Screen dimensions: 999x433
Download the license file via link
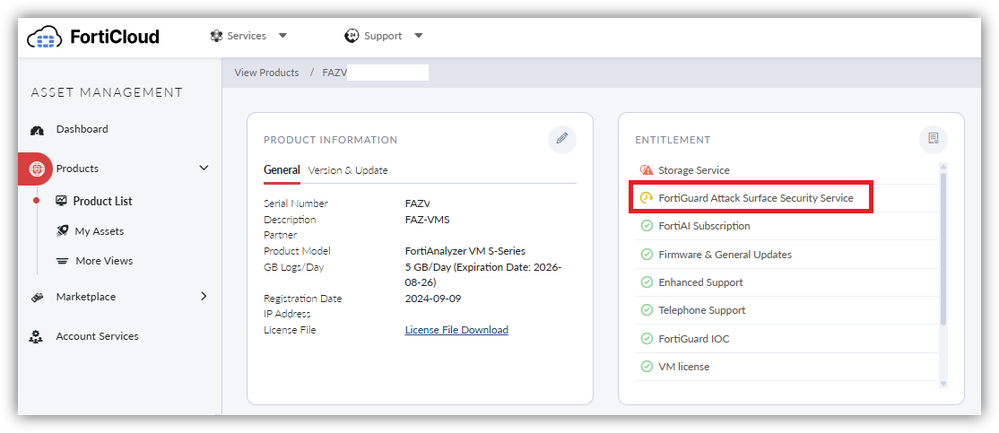pos(456,330)
